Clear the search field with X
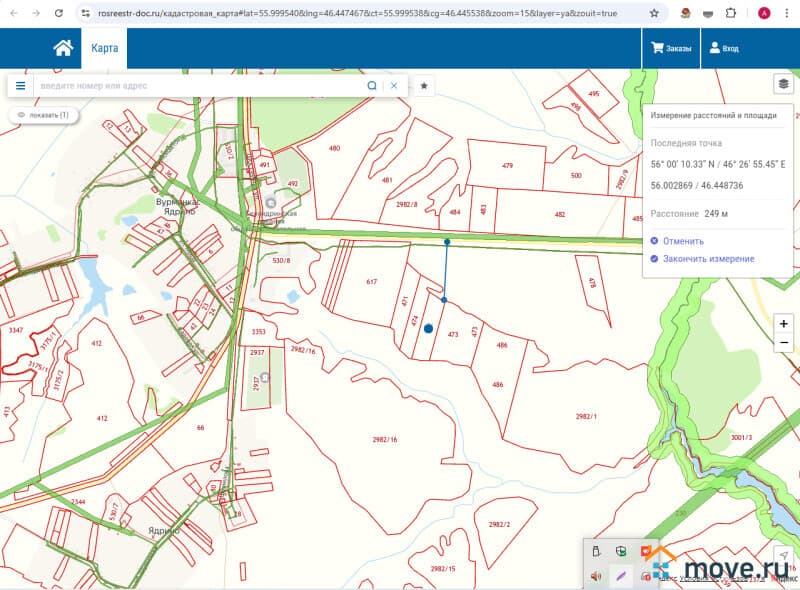The height and width of the screenshot is (590, 800). (x=394, y=86)
